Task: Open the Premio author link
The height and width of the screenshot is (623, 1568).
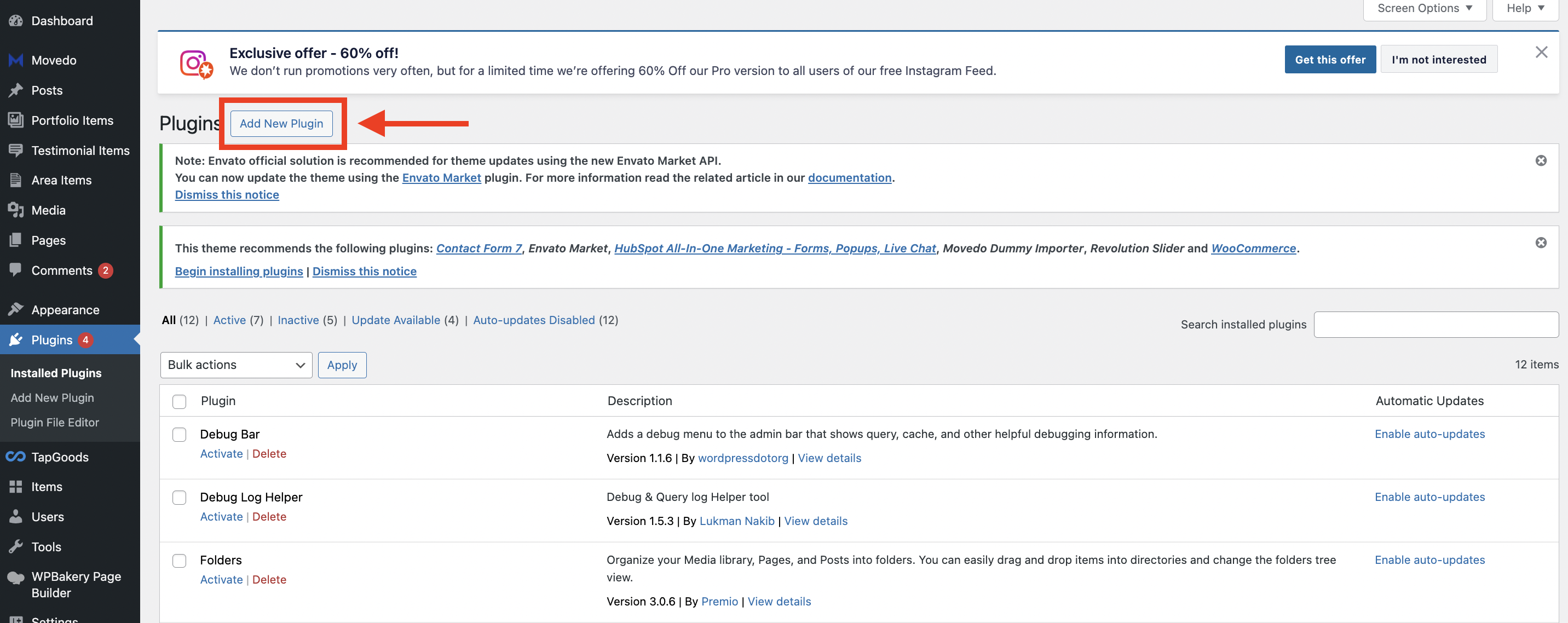Action: point(719,601)
